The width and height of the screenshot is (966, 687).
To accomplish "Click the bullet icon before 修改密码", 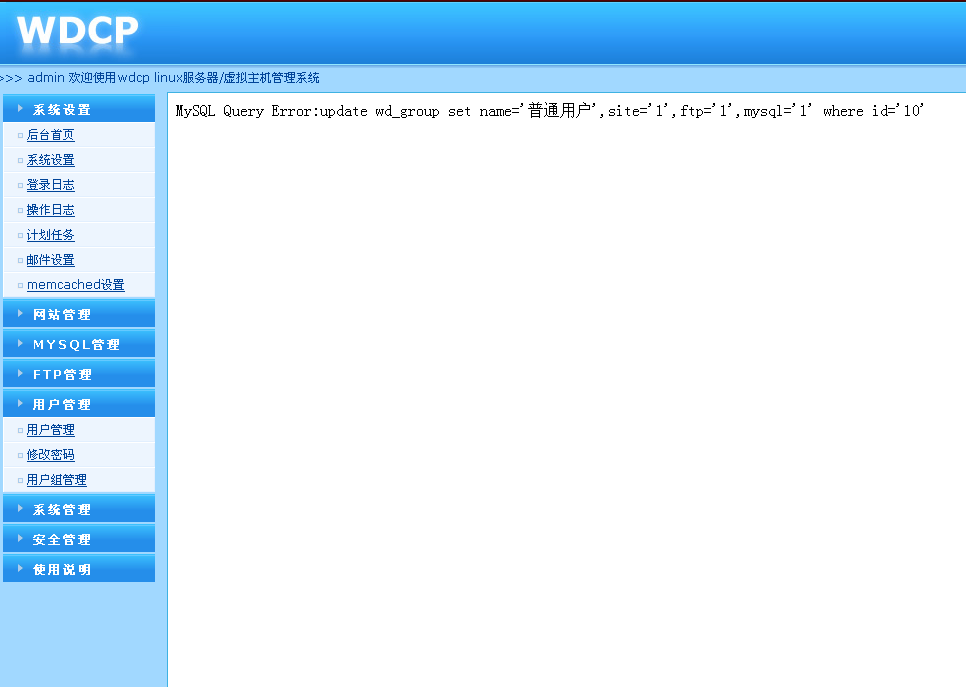I will pyautogui.click(x=20, y=455).
